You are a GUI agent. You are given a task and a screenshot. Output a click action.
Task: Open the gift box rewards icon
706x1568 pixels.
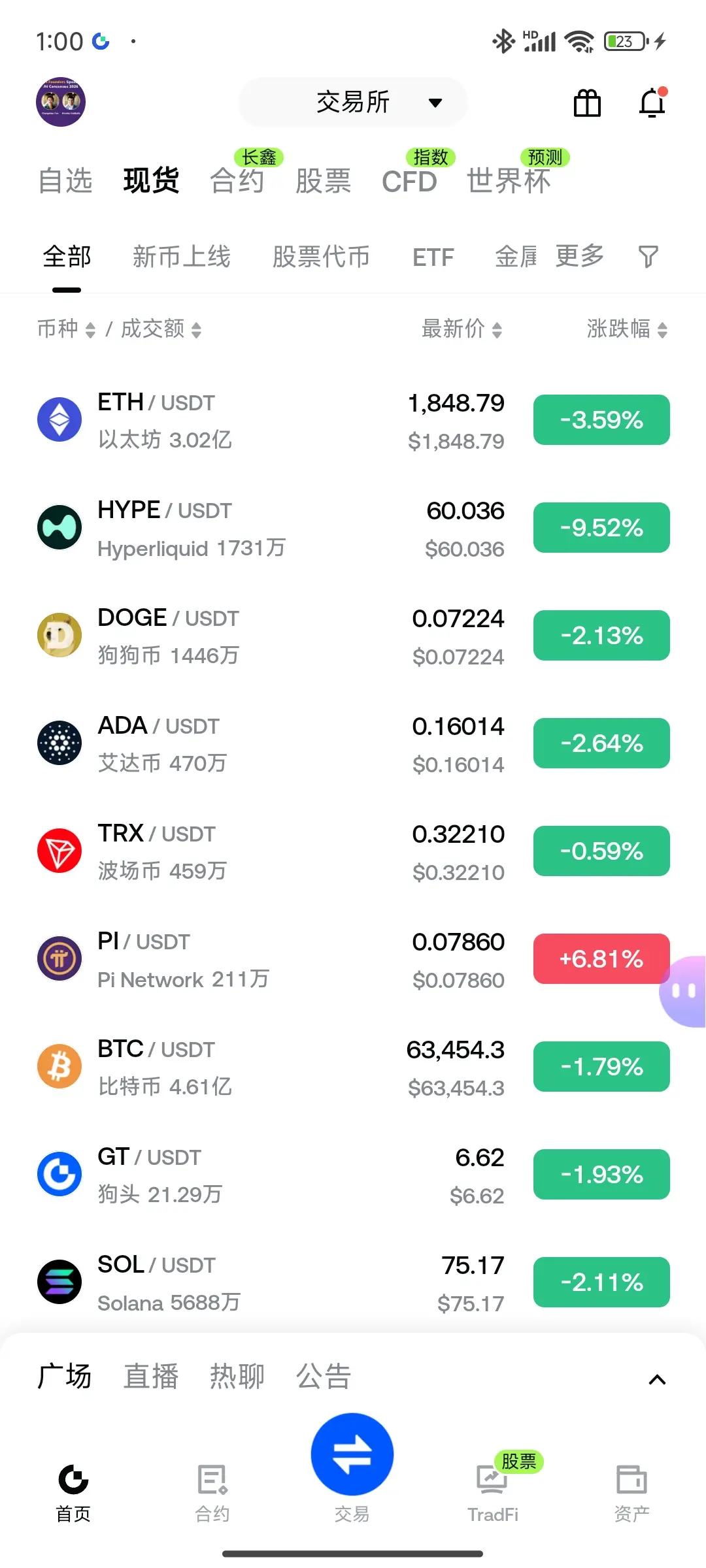[587, 103]
